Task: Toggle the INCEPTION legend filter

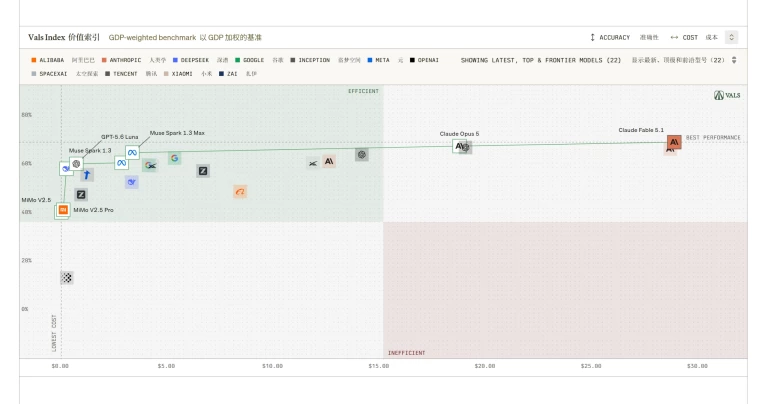Action: [x=310, y=60]
